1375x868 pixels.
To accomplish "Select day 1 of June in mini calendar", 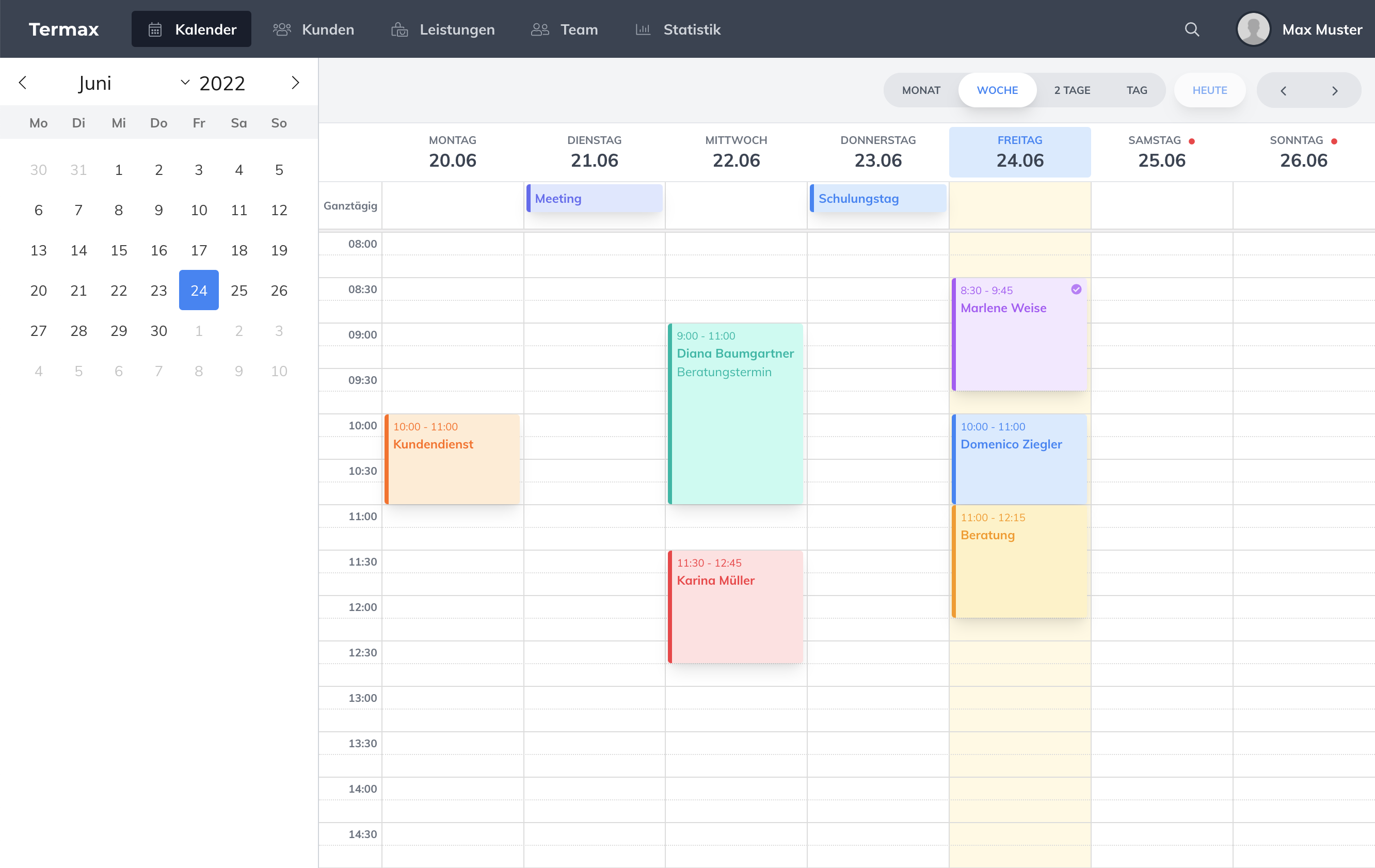I will point(119,170).
